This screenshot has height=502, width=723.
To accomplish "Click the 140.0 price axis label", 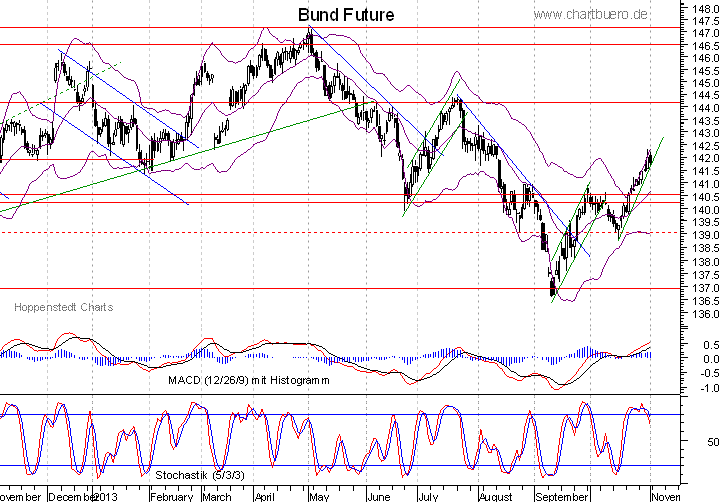I will 705,209.
